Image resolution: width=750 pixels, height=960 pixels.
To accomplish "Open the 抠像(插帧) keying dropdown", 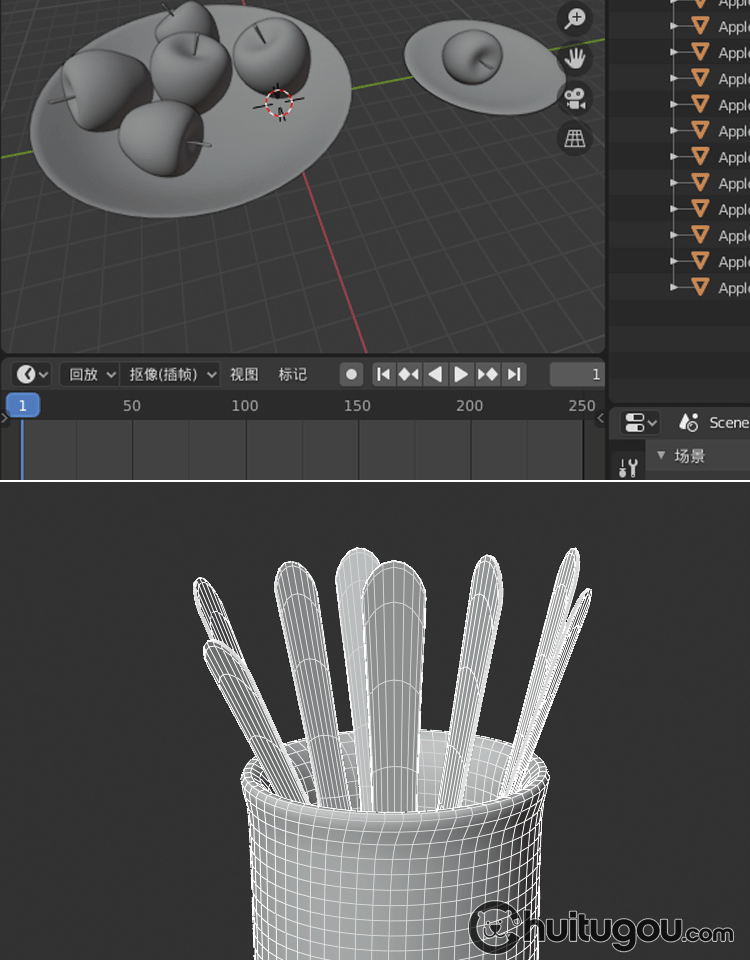I will [170, 374].
